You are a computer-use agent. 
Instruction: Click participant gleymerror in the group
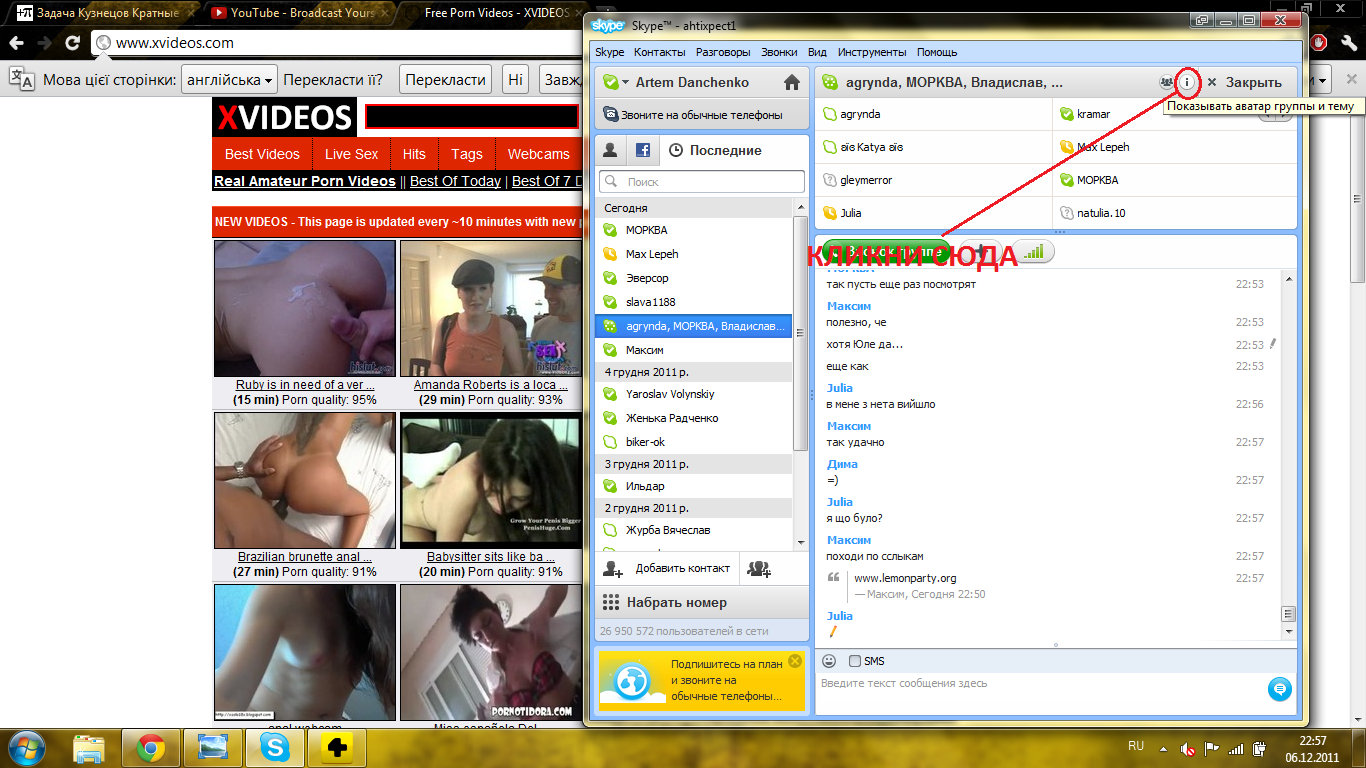[x=866, y=180]
